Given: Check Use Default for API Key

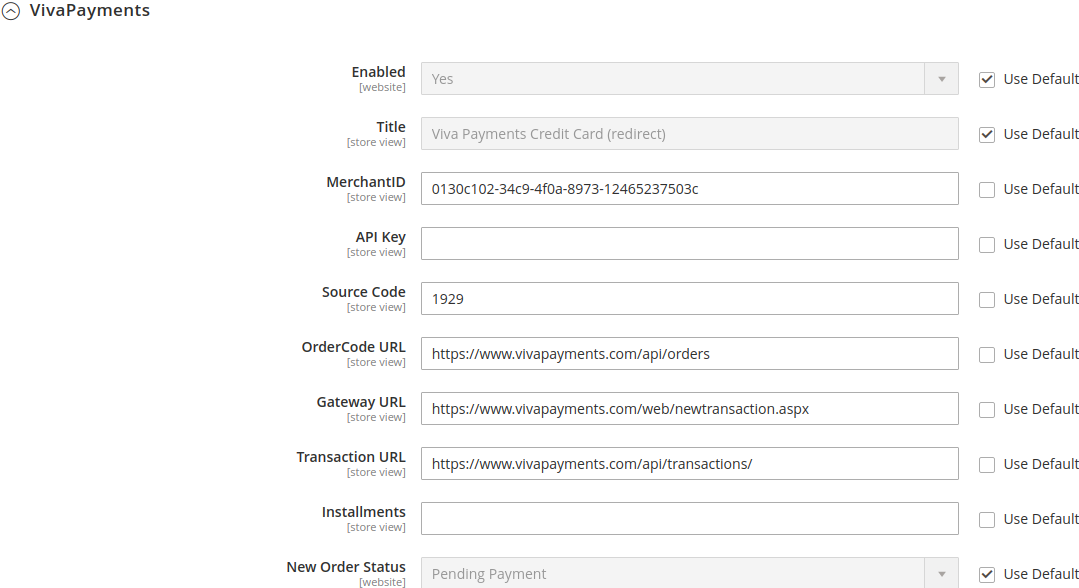Looking at the screenshot, I should 987,244.
